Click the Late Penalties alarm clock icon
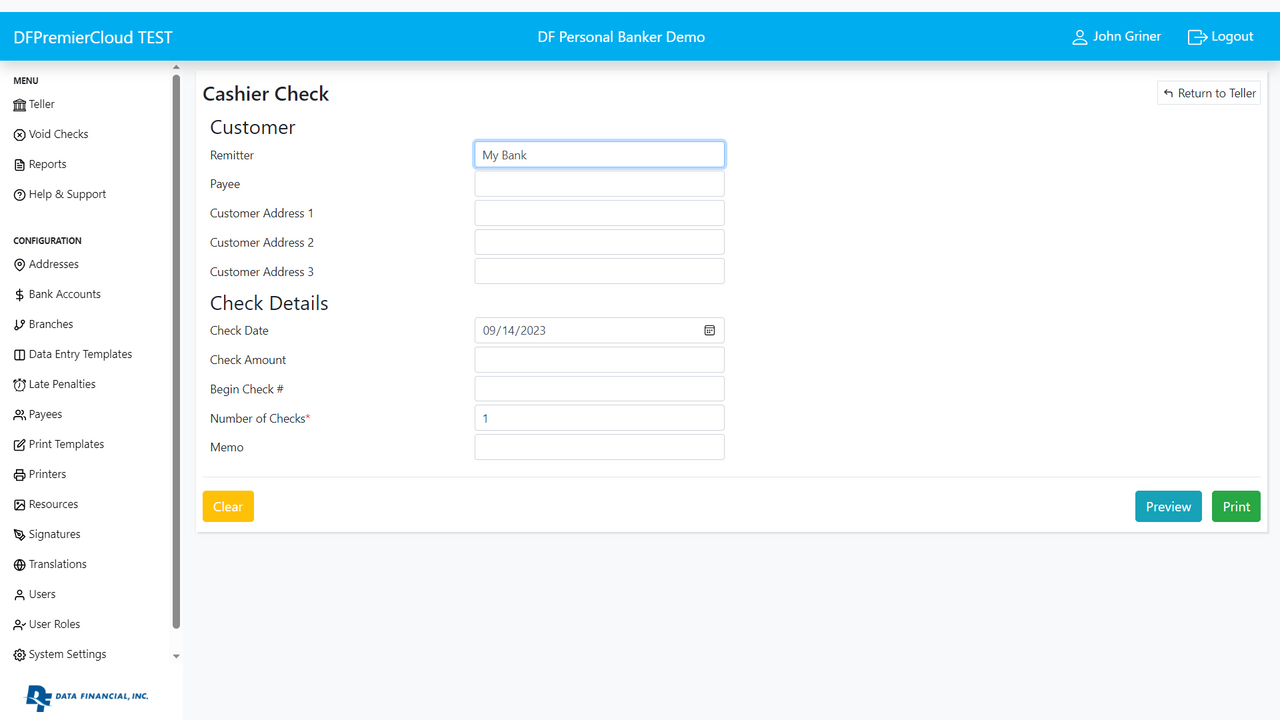This screenshot has height=720, width=1280. tap(19, 385)
